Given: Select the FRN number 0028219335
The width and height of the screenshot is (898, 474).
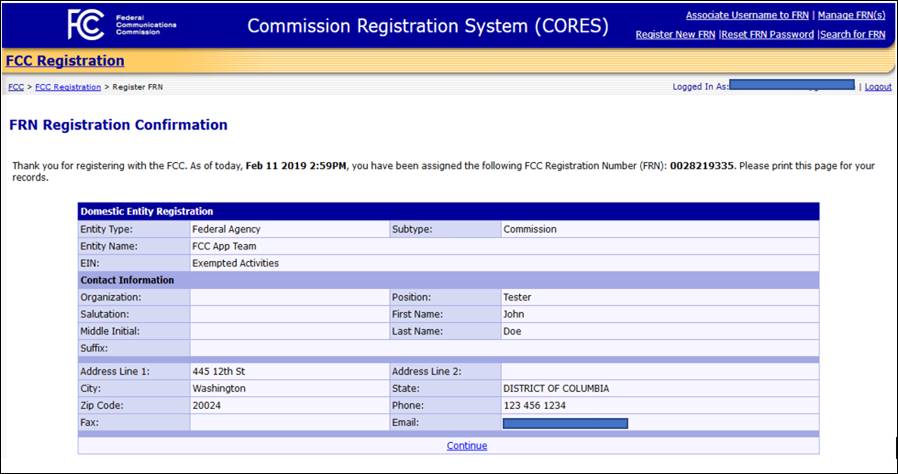Looking at the screenshot, I should point(701,166).
